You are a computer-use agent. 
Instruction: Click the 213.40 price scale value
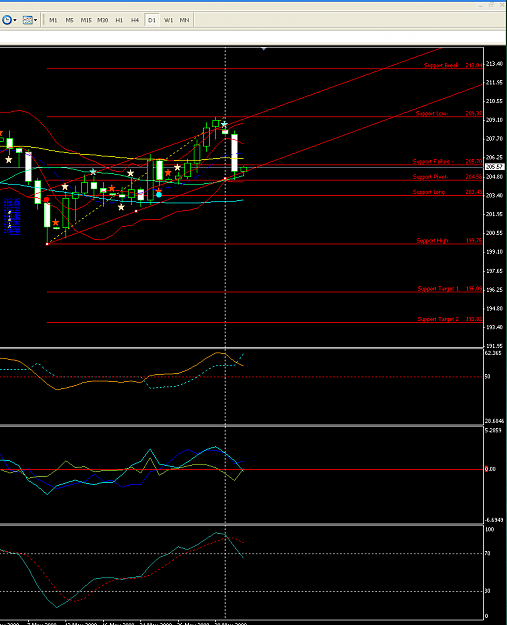click(x=494, y=64)
